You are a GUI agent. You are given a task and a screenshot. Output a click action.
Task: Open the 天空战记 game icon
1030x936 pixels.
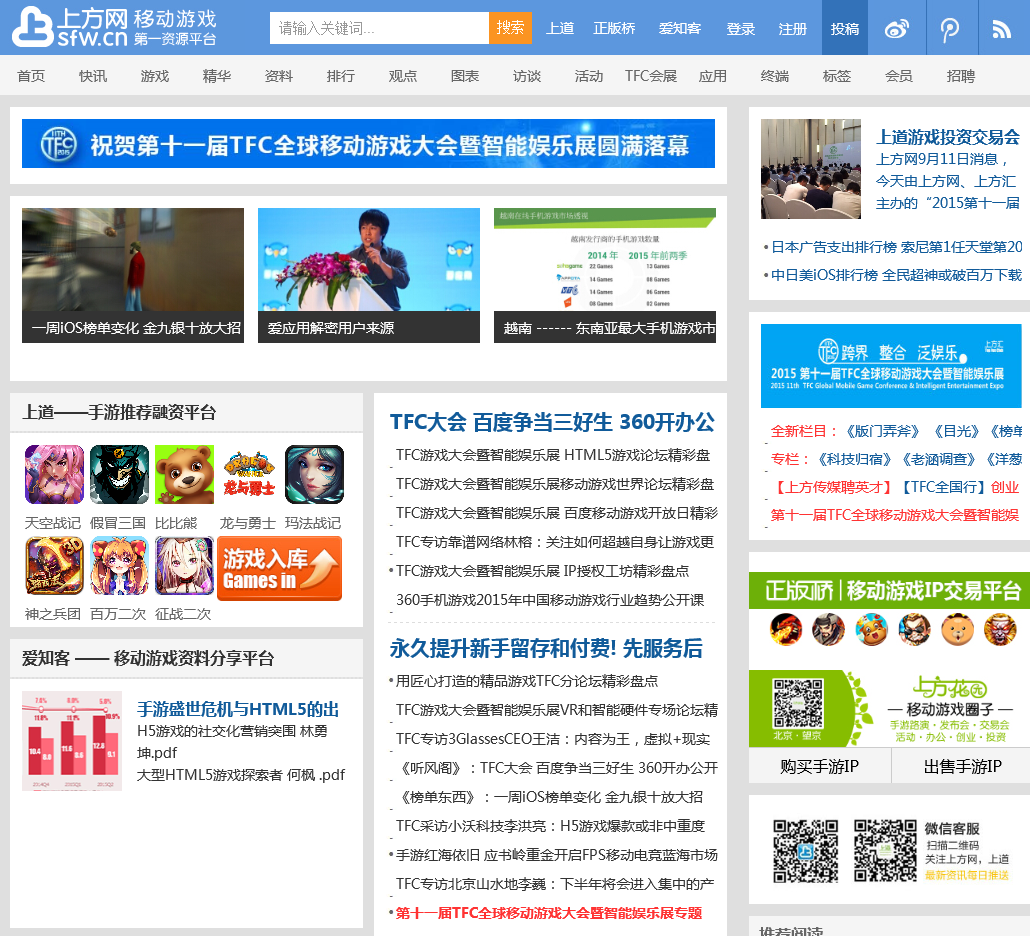tap(54, 474)
